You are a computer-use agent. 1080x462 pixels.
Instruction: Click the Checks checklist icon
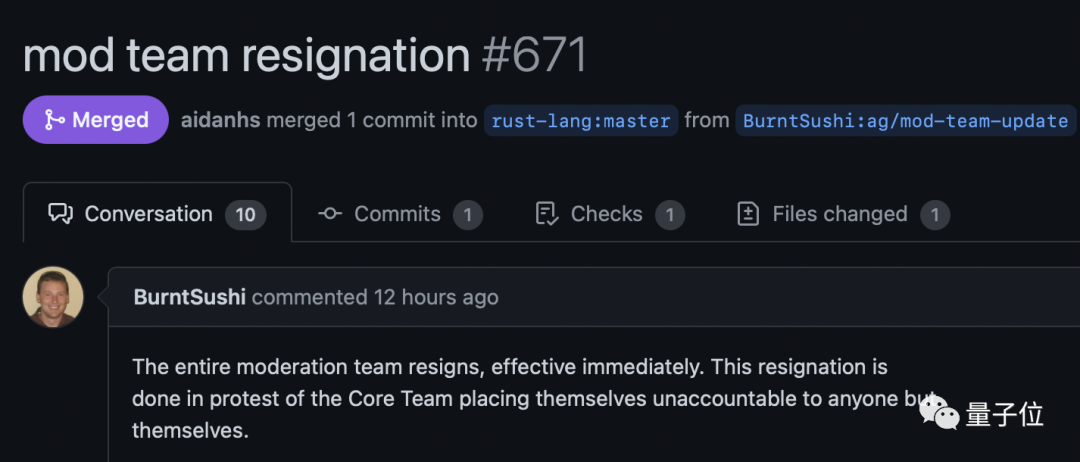click(x=546, y=214)
